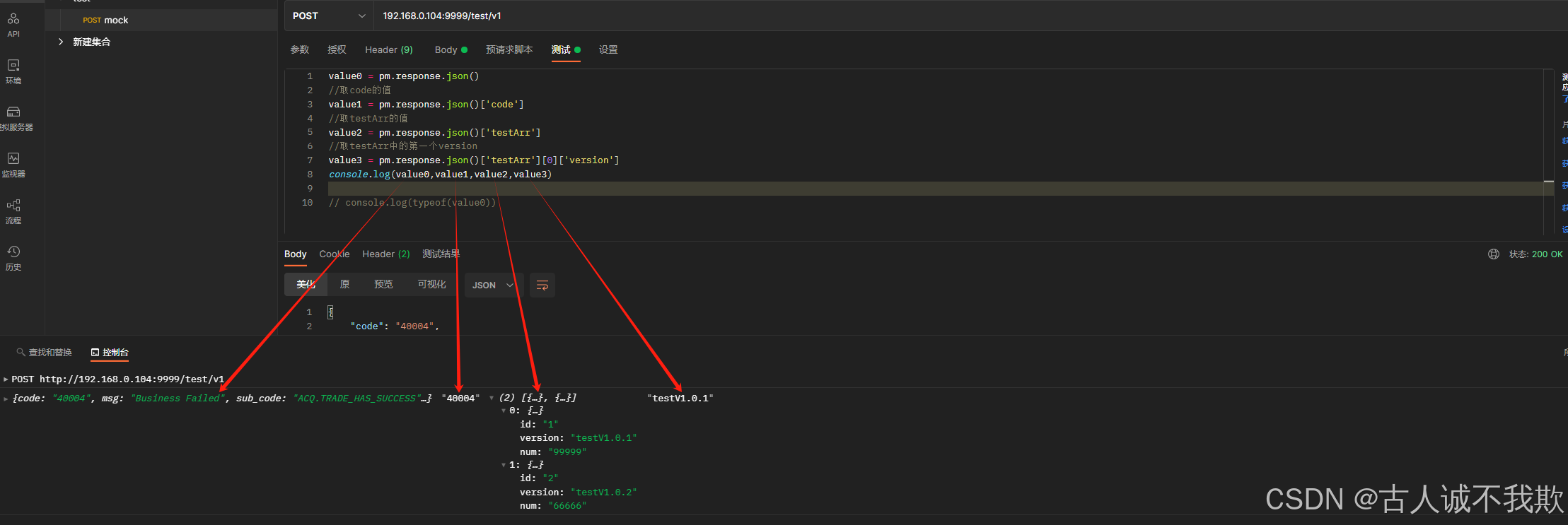Click the commented typeof line 10
Viewport: 1568px width, 525px height.
point(412,203)
